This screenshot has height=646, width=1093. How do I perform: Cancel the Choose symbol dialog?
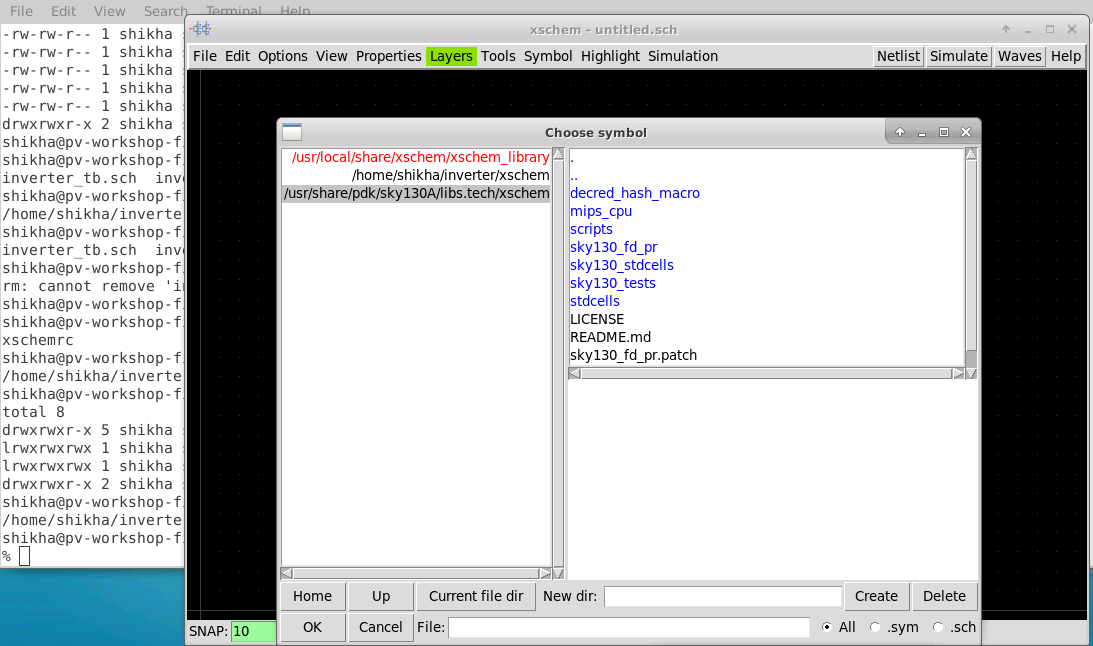point(380,627)
